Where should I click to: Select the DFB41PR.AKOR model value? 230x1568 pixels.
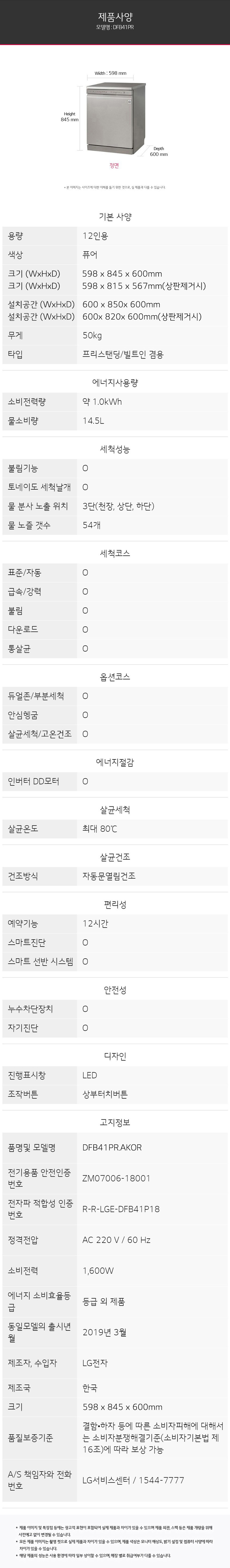click(112, 1147)
